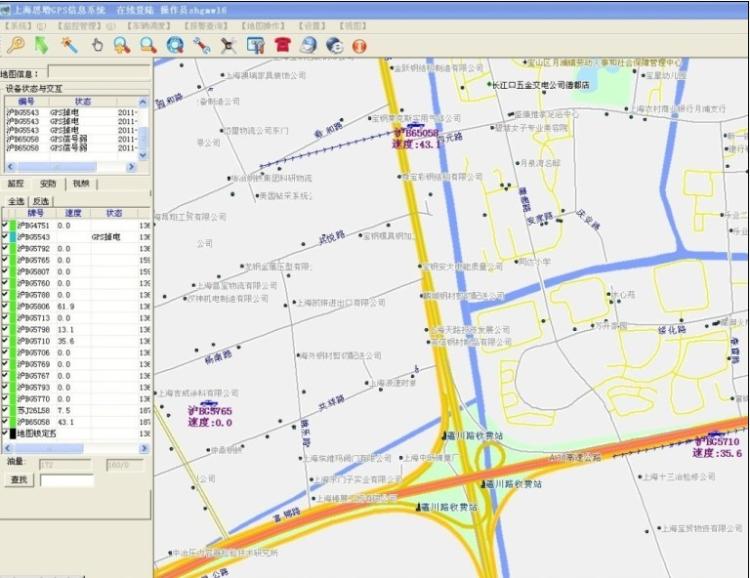Viewport: 750px width, 578px height.
Task: Toggle checkbox for 沪BG5806 speed 61.9
Action: click(x=5, y=306)
